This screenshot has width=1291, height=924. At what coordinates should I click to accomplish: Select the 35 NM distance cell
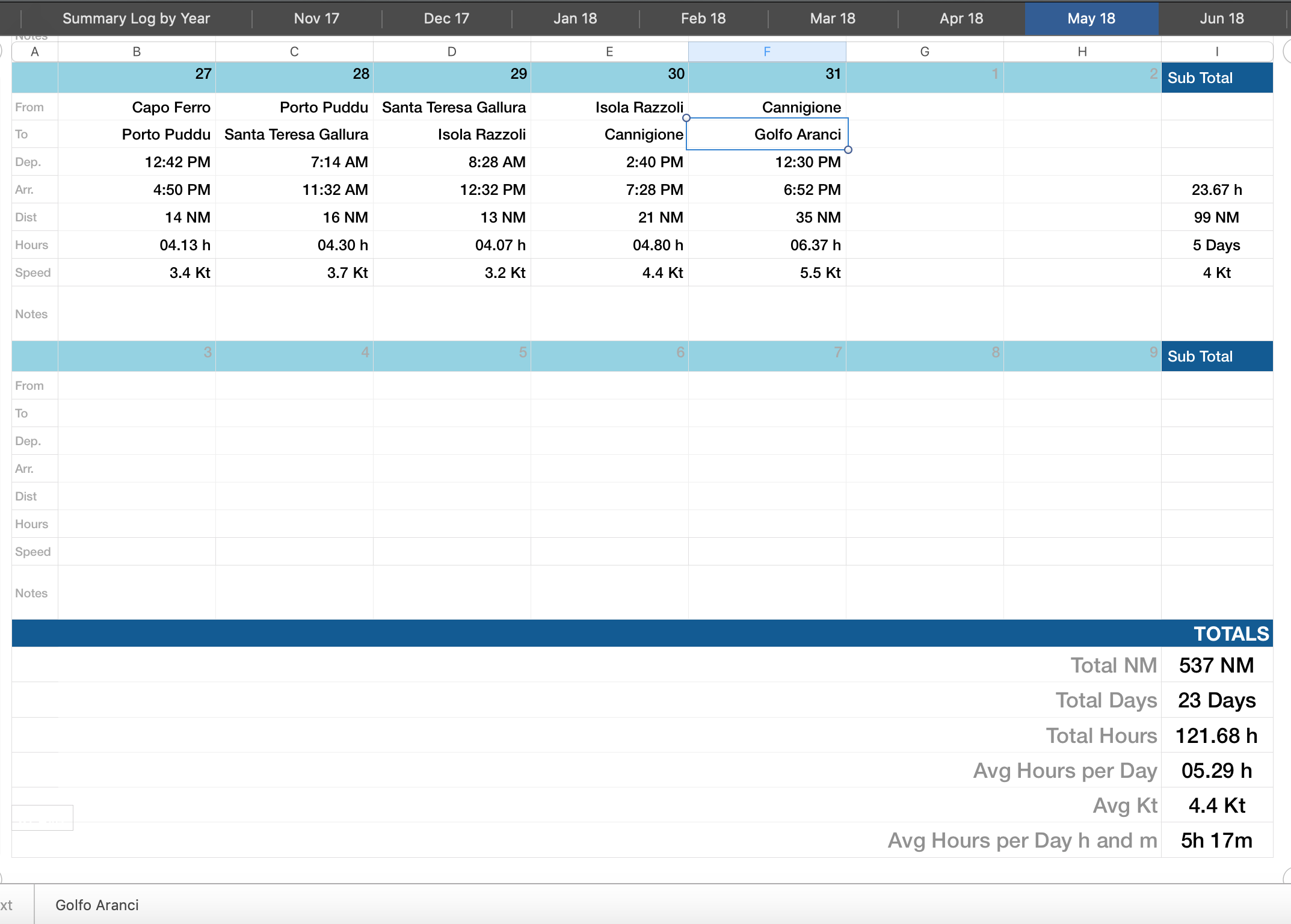pos(818,217)
